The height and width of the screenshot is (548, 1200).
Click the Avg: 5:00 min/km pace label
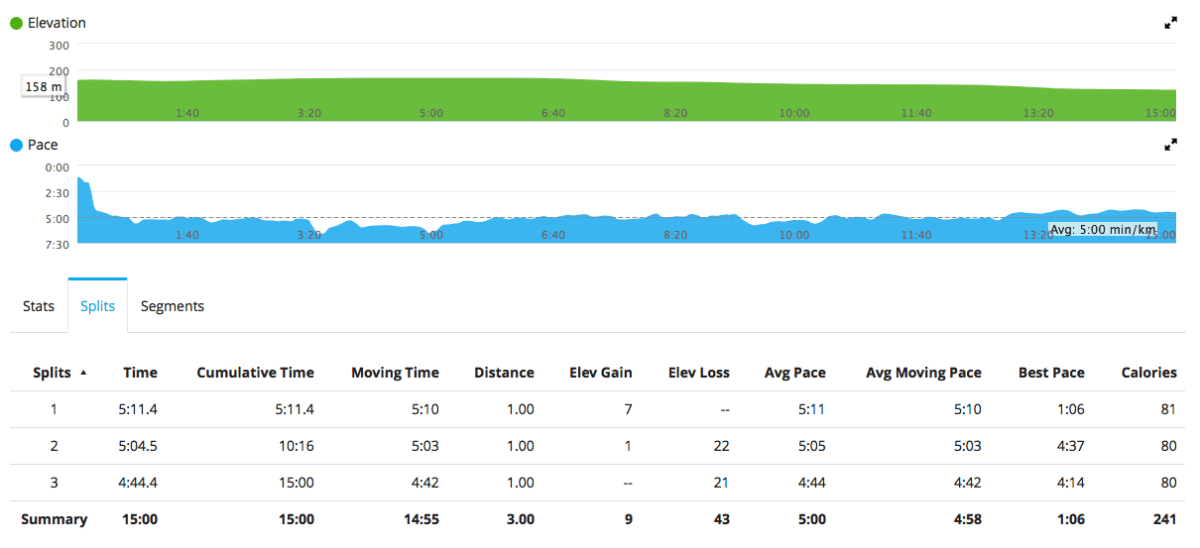pos(1102,230)
